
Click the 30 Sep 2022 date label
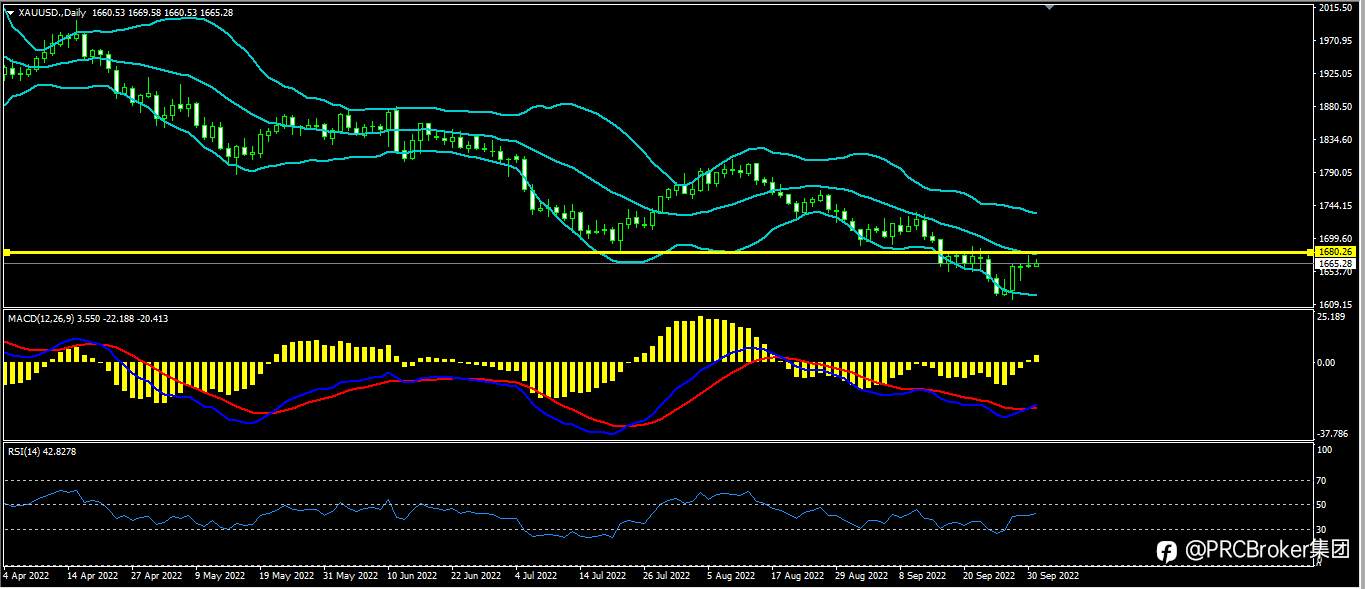[x=1052, y=576]
